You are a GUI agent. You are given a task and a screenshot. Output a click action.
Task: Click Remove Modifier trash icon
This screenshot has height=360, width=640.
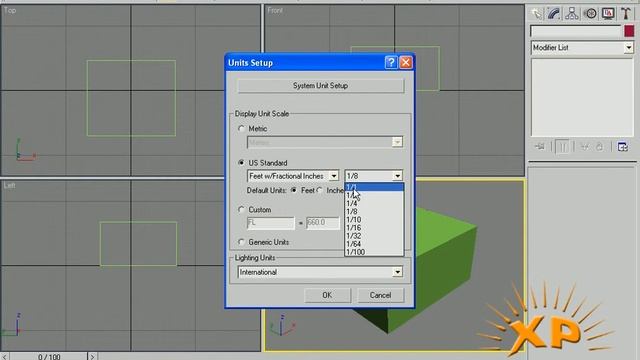click(599, 147)
